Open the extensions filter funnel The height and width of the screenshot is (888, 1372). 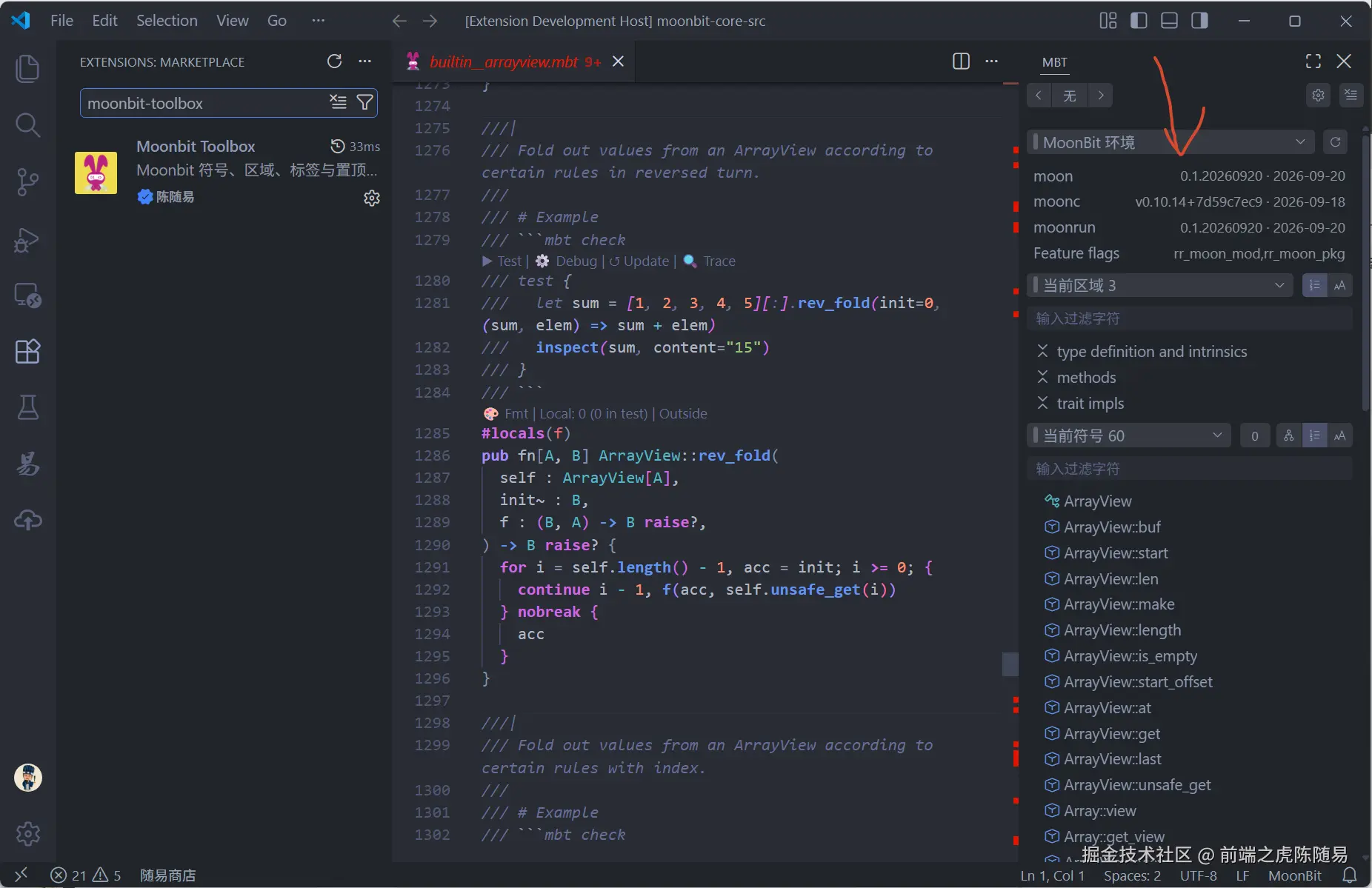click(x=364, y=102)
